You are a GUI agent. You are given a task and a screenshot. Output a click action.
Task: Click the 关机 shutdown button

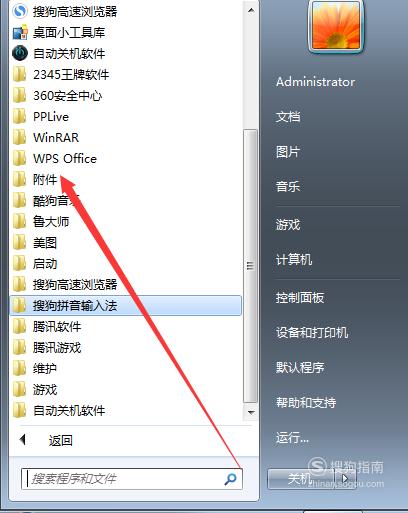click(x=301, y=479)
